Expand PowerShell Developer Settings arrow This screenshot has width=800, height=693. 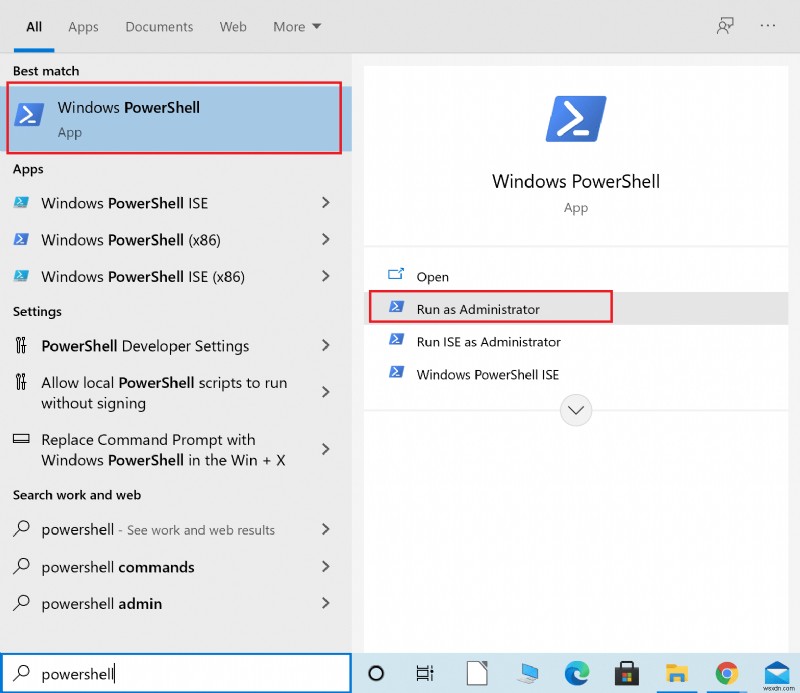326,345
